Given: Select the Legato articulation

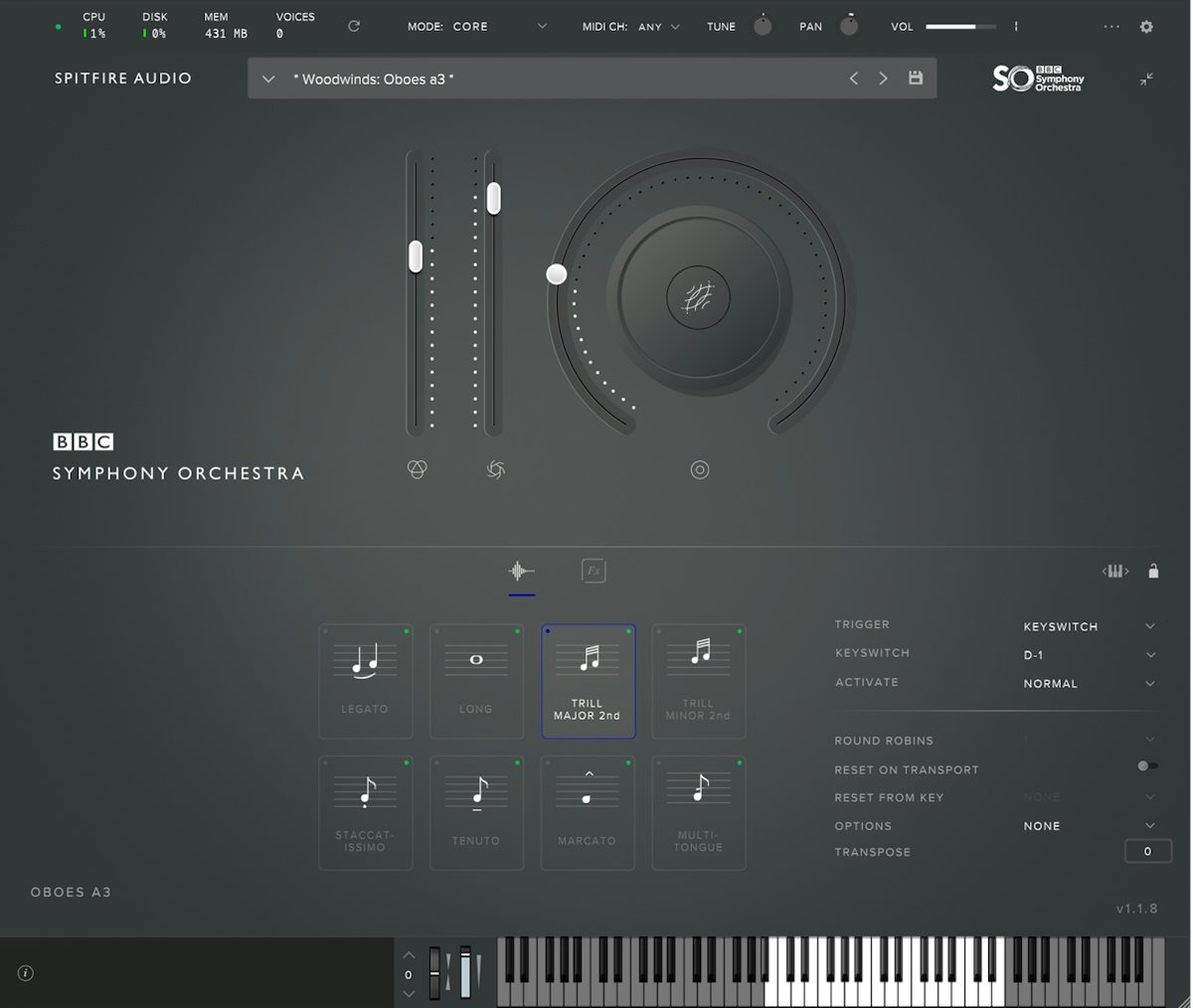Looking at the screenshot, I should pyautogui.click(x=365, y=681).
